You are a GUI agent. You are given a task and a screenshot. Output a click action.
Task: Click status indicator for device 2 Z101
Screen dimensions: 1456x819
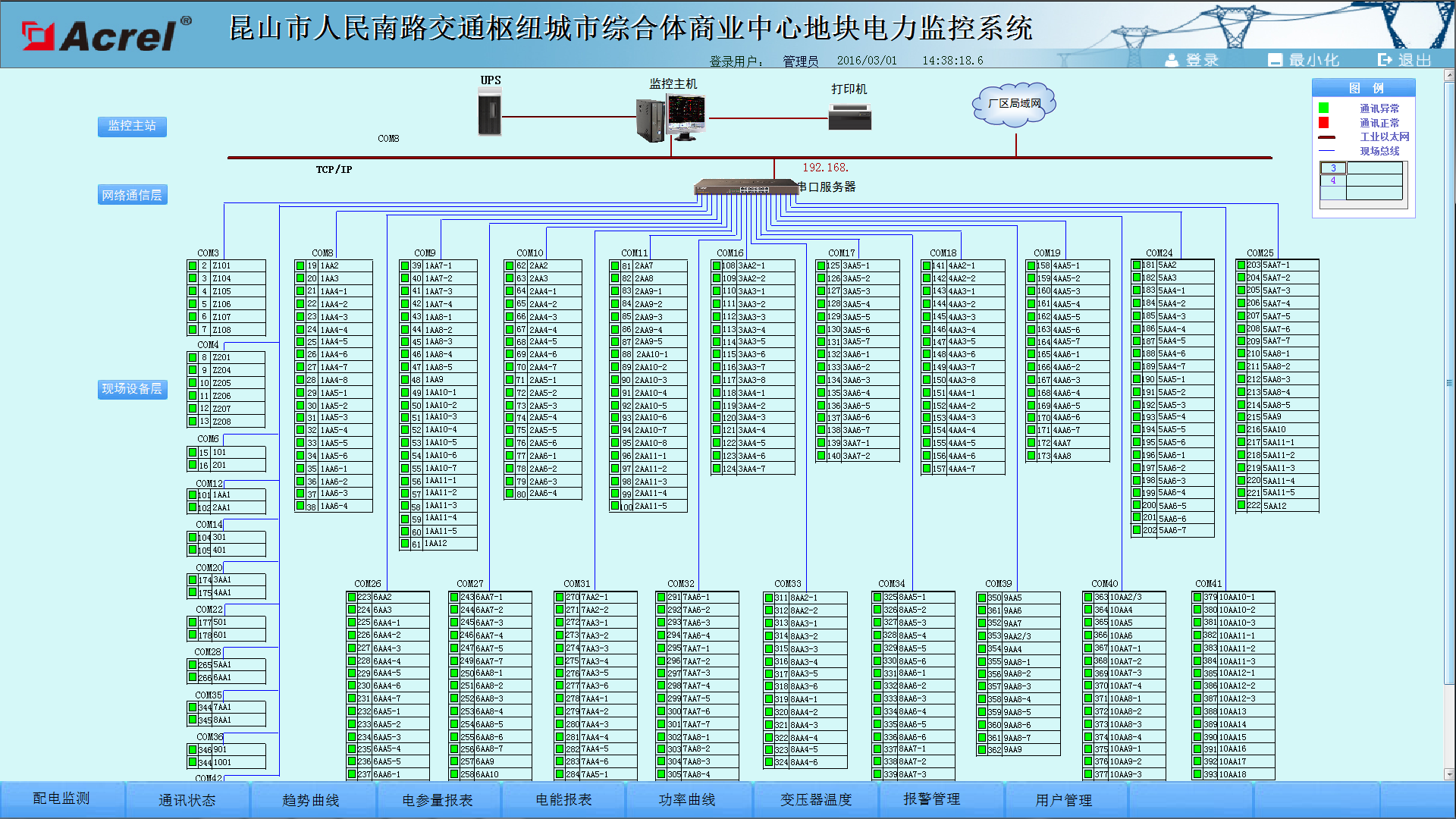pyautogui.click(x=193, y=266)
